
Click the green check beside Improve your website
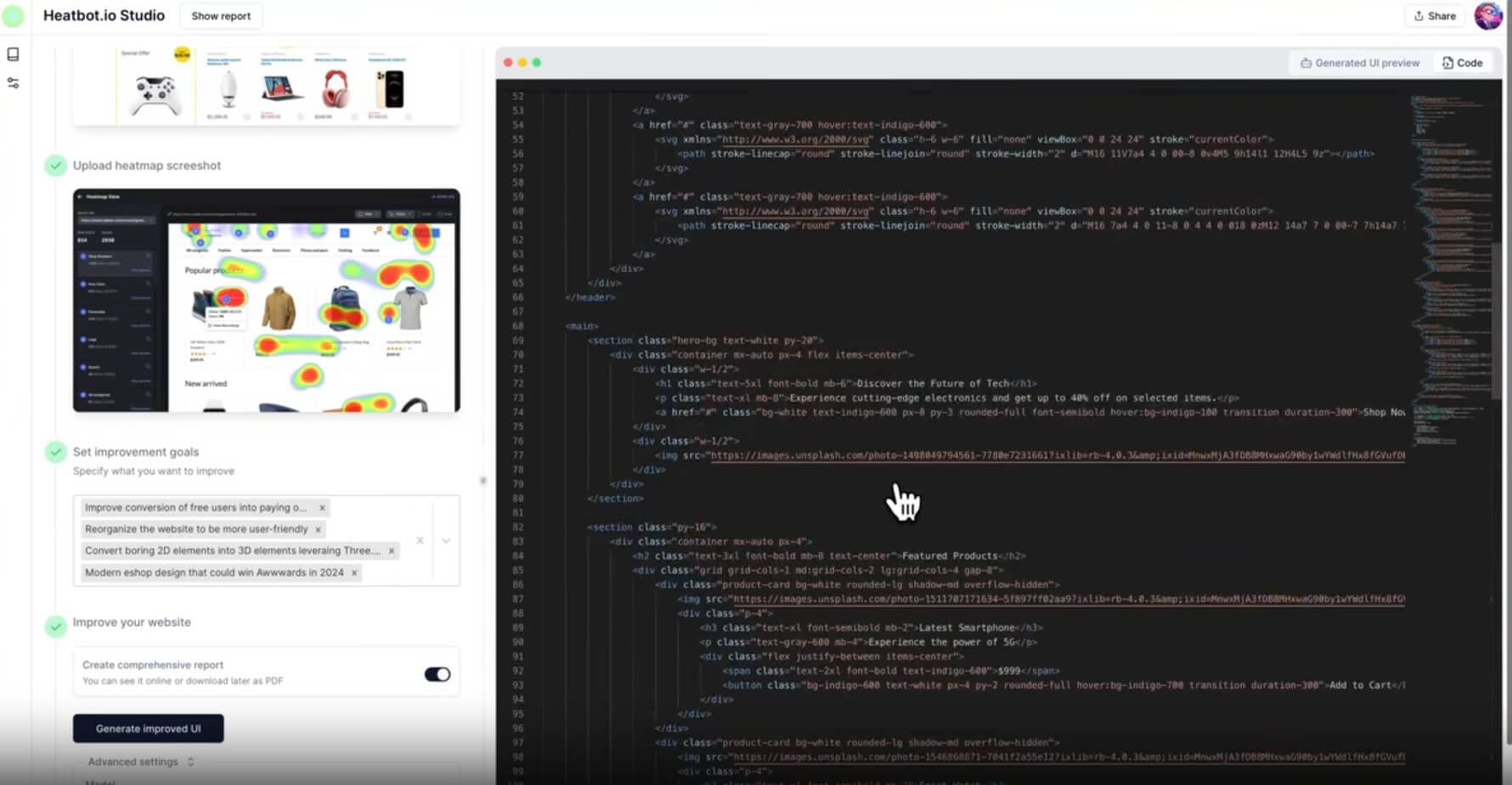56,627
